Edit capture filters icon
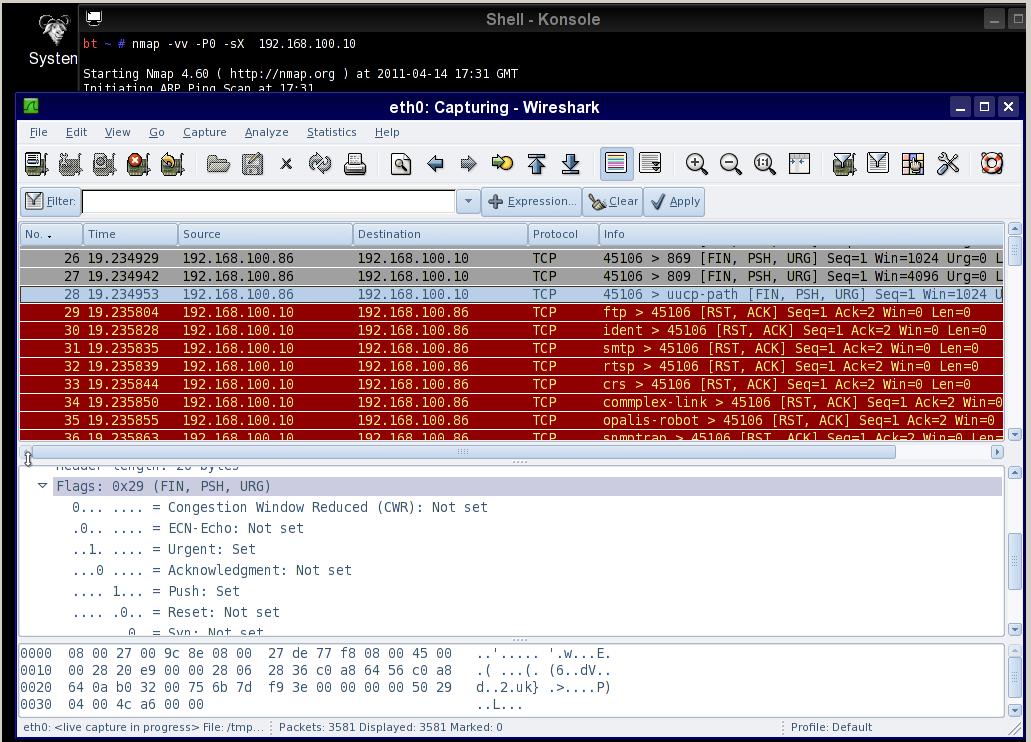The width and height of the screenshot is (1031, 742). pyautogui.click(x=844, y=164)
